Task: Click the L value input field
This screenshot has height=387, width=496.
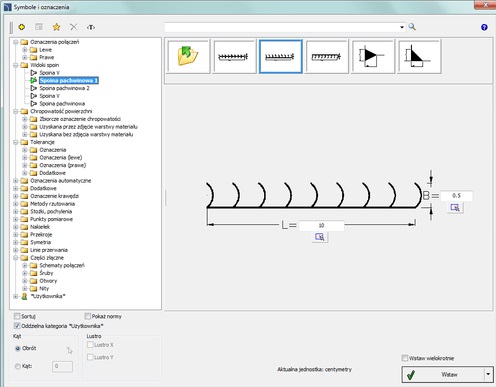Action: (321, 225)
